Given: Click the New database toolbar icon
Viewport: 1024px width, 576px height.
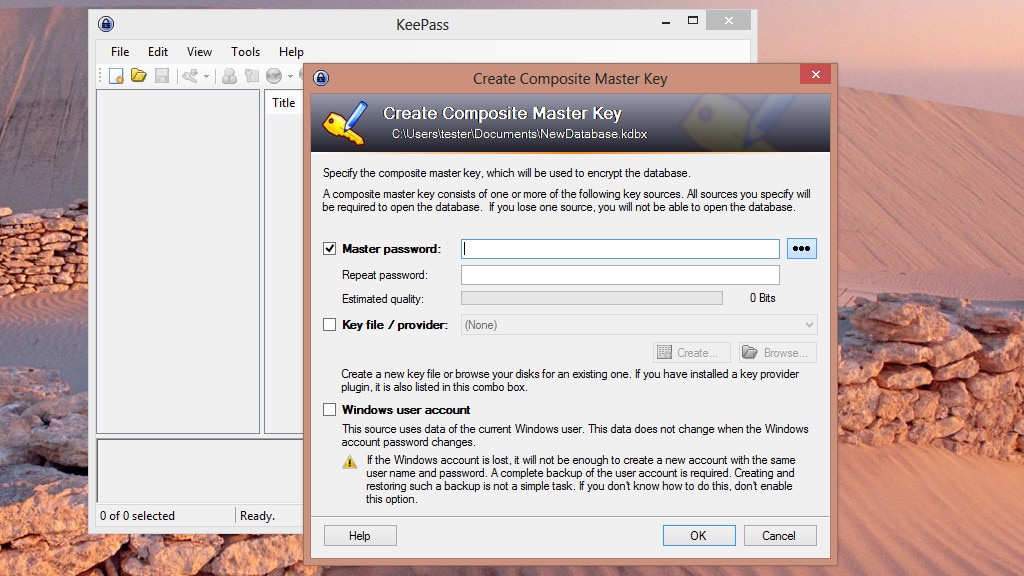Looking at the screenshot, I should click(116, 76).
